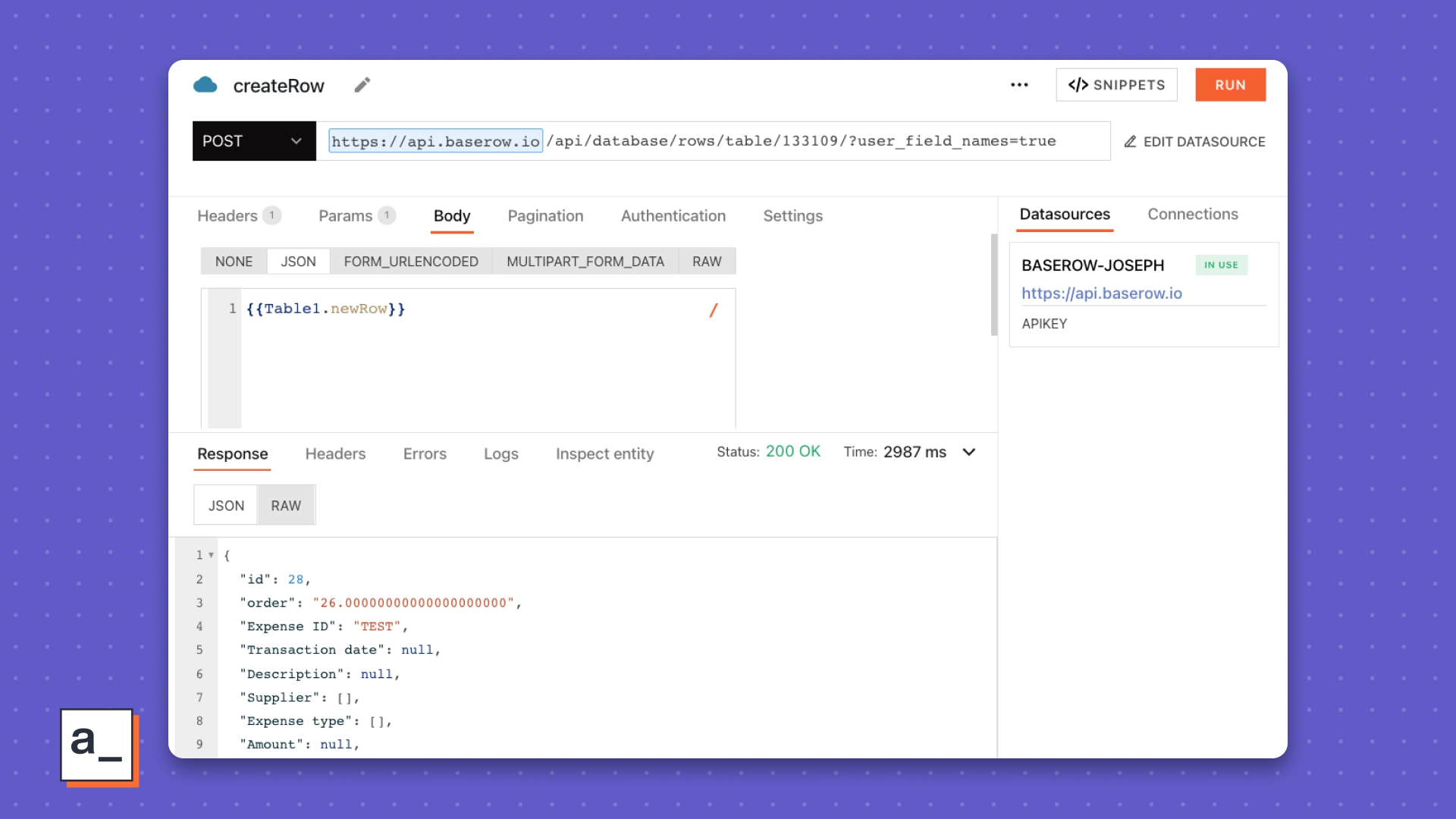Switch to the Connections tab

point(1192,215)
